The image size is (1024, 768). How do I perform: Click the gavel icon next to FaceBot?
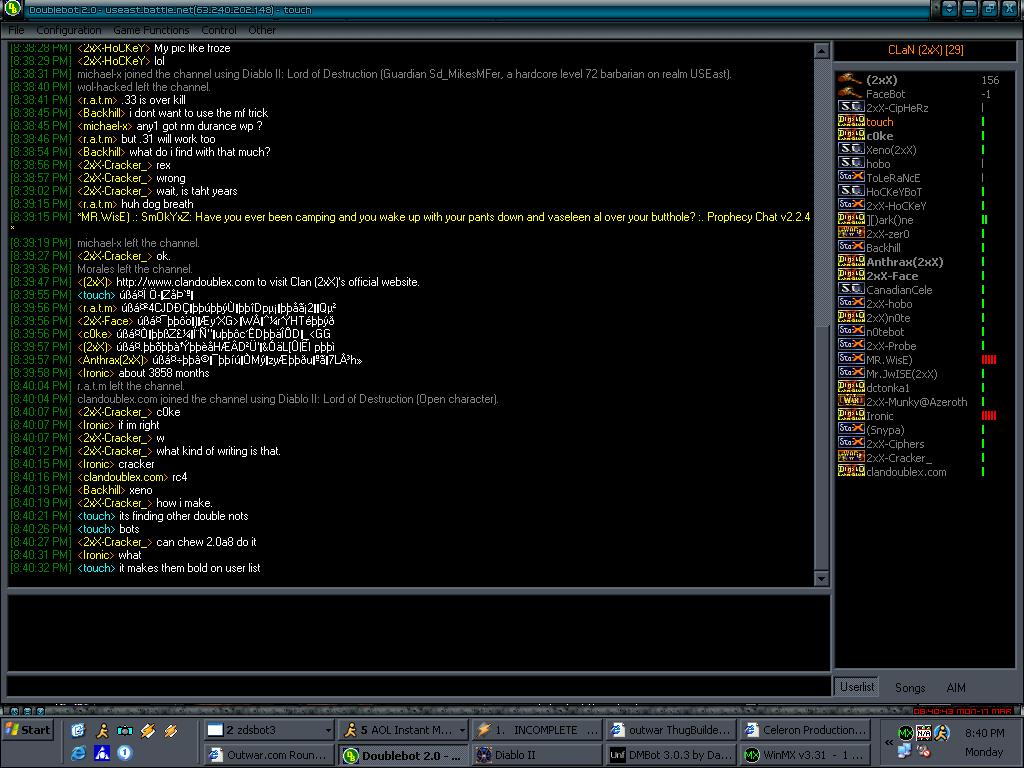[850, 93]
